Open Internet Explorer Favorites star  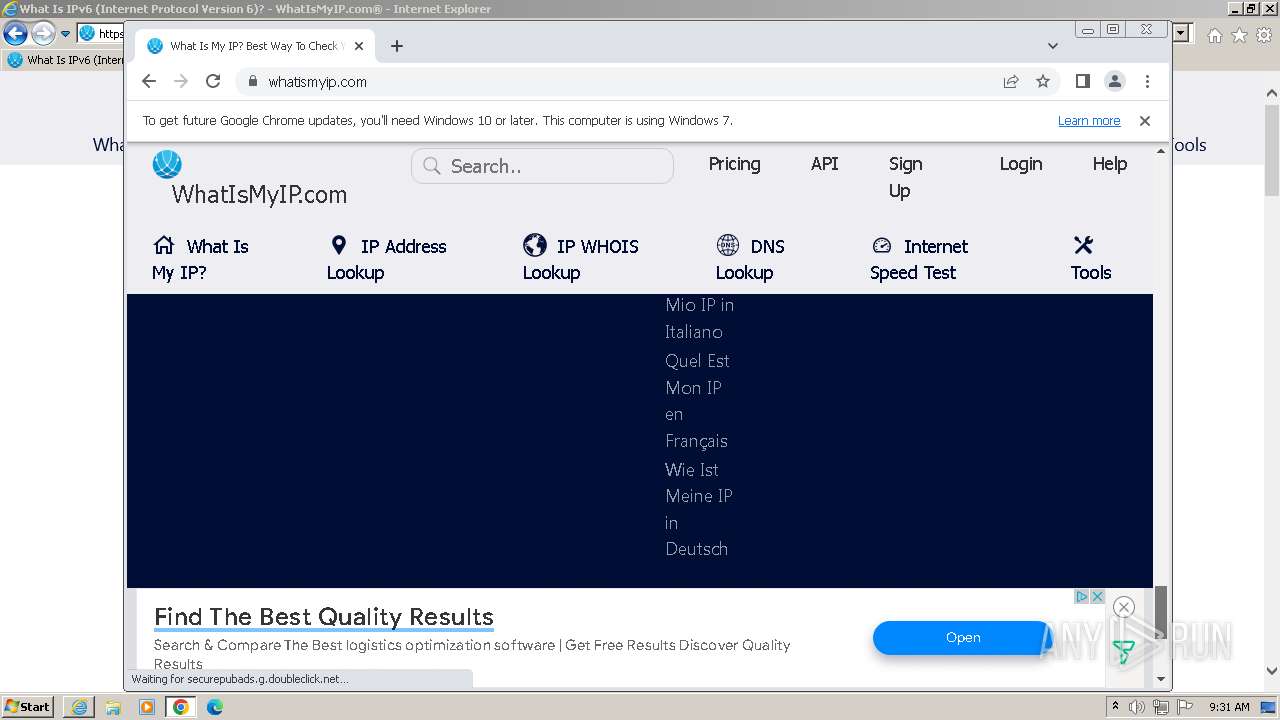(1239, 35)
